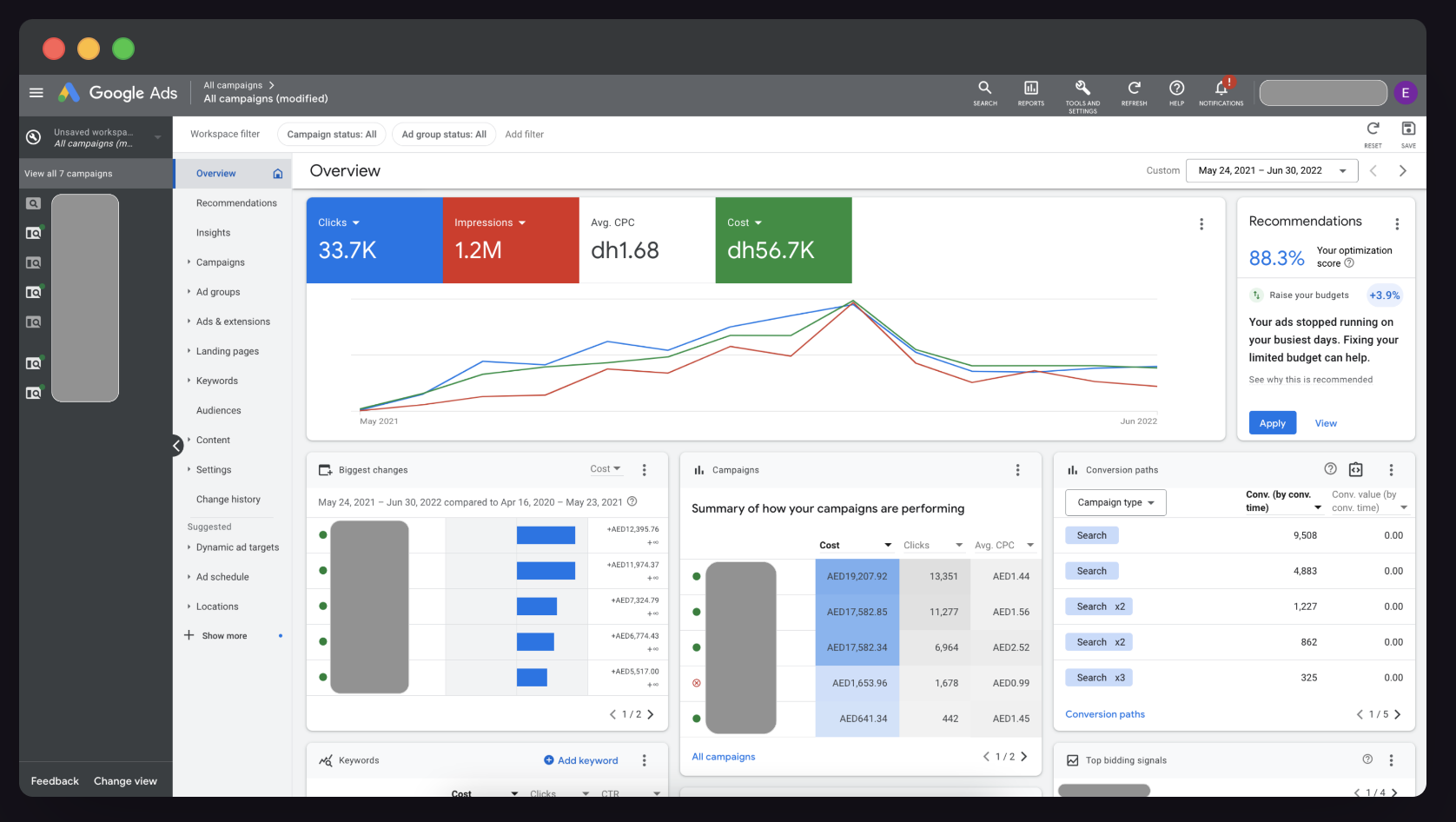The image size is (1456, 822).
Task: Go to next page of Campaigns card
Action: point(1024,757)
